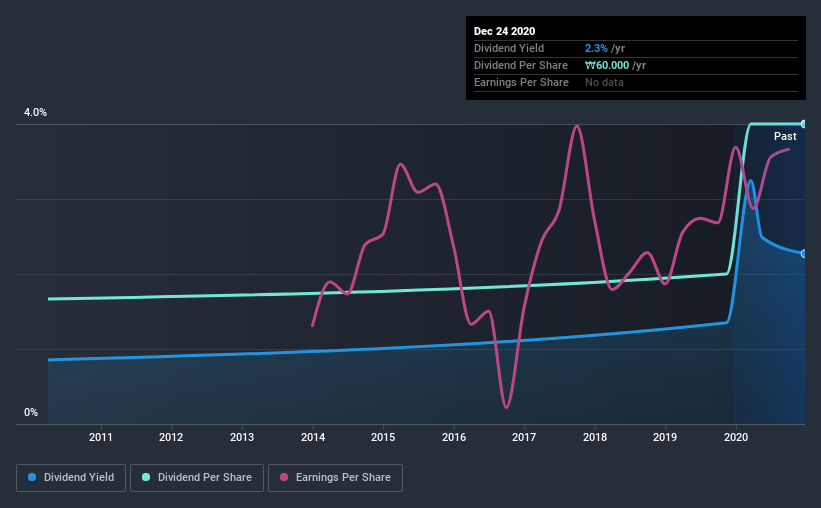Image resolution: width=821 pixels, height=508 pixels.
Task: Click the 4.0% y-axis label
Action: pos(35,113)
